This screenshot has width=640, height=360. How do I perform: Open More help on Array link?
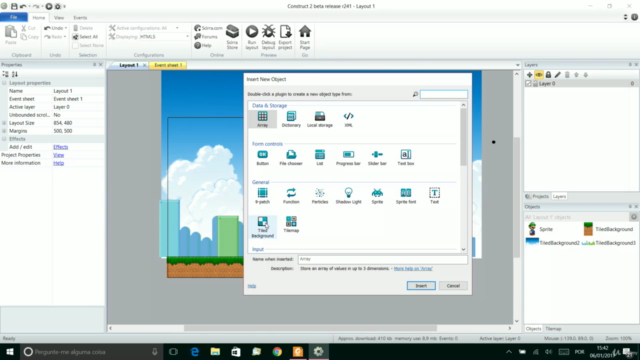(413, 269)
